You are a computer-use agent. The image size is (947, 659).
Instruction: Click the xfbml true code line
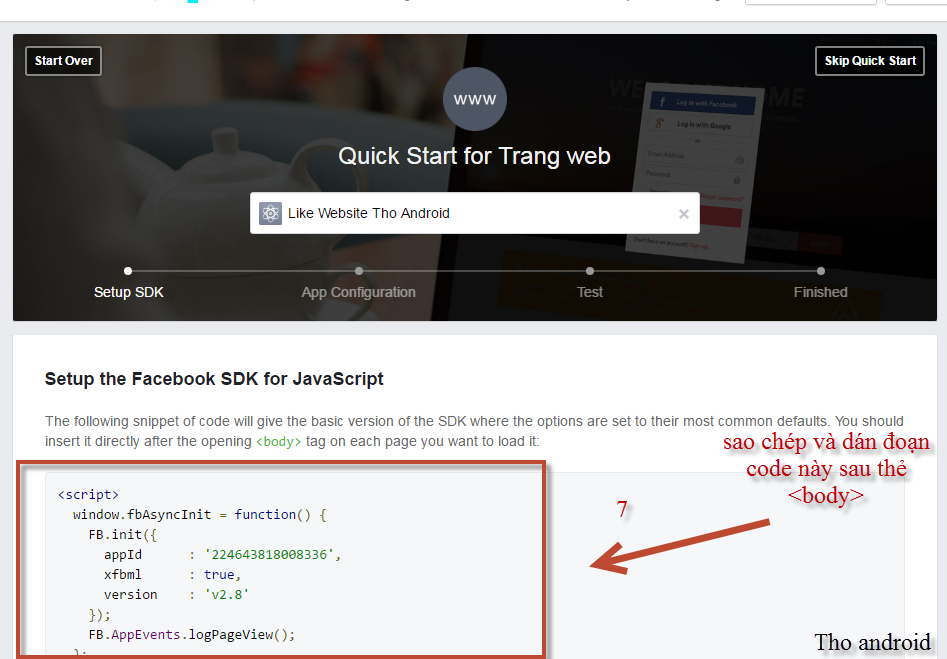click(x=173, y=574)
